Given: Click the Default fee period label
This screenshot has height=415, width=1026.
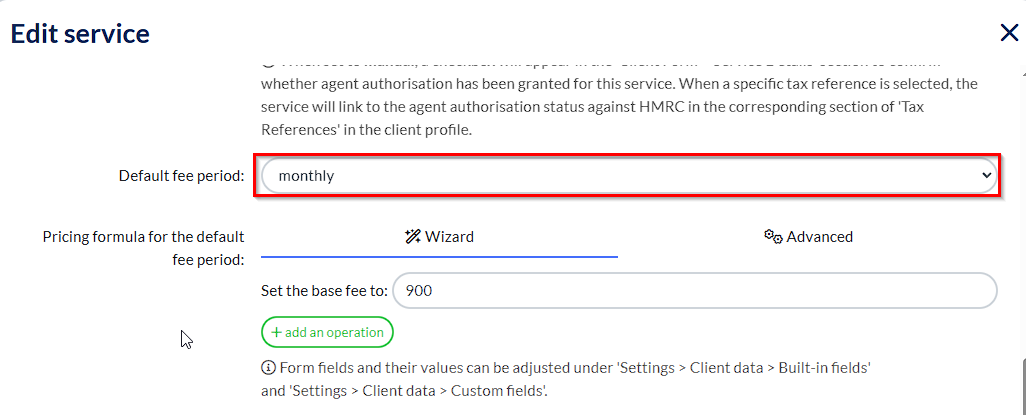Looking at the screenshot, I should [x=181, y=176].
